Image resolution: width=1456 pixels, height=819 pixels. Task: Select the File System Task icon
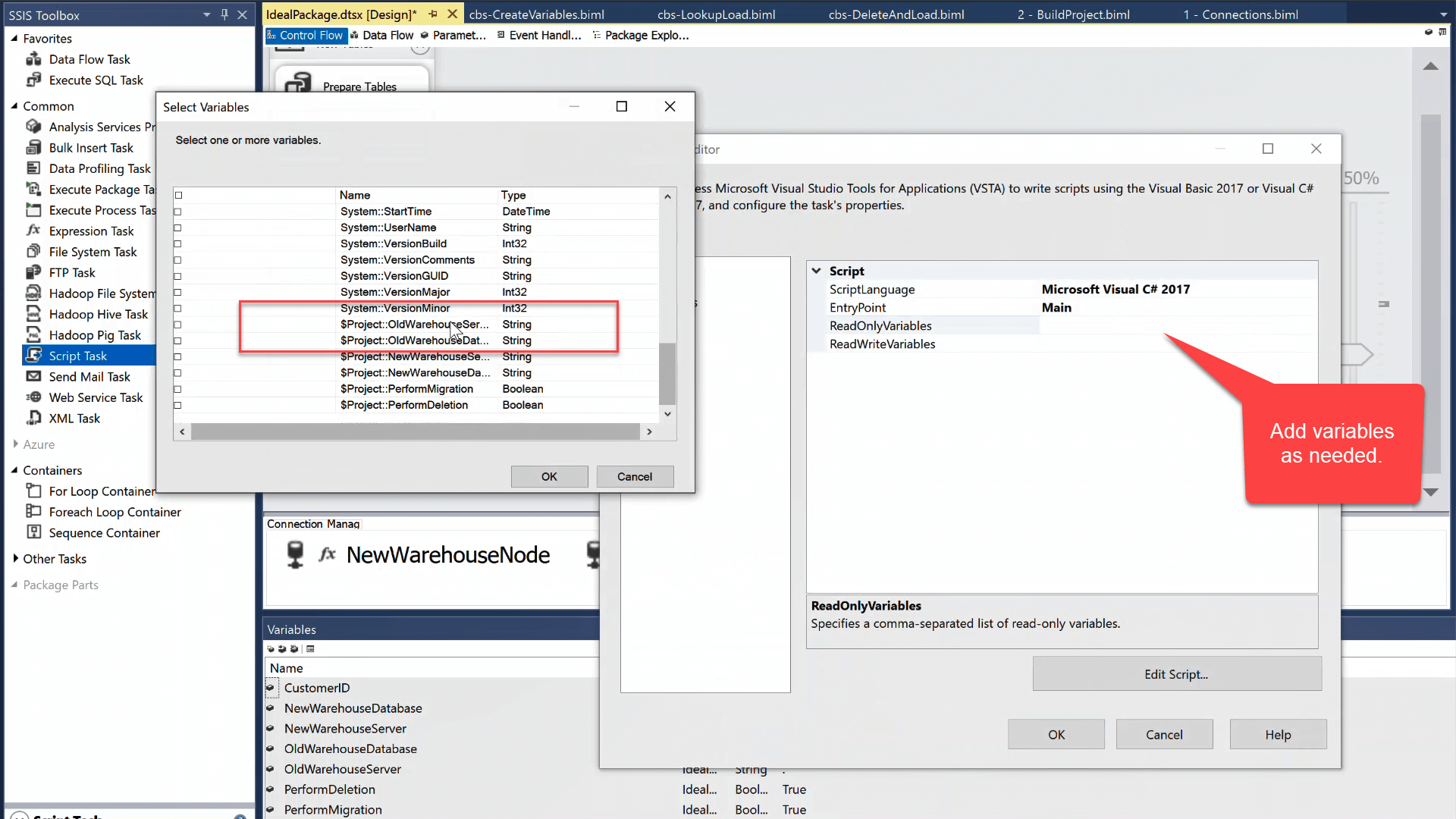click(33, 252)
